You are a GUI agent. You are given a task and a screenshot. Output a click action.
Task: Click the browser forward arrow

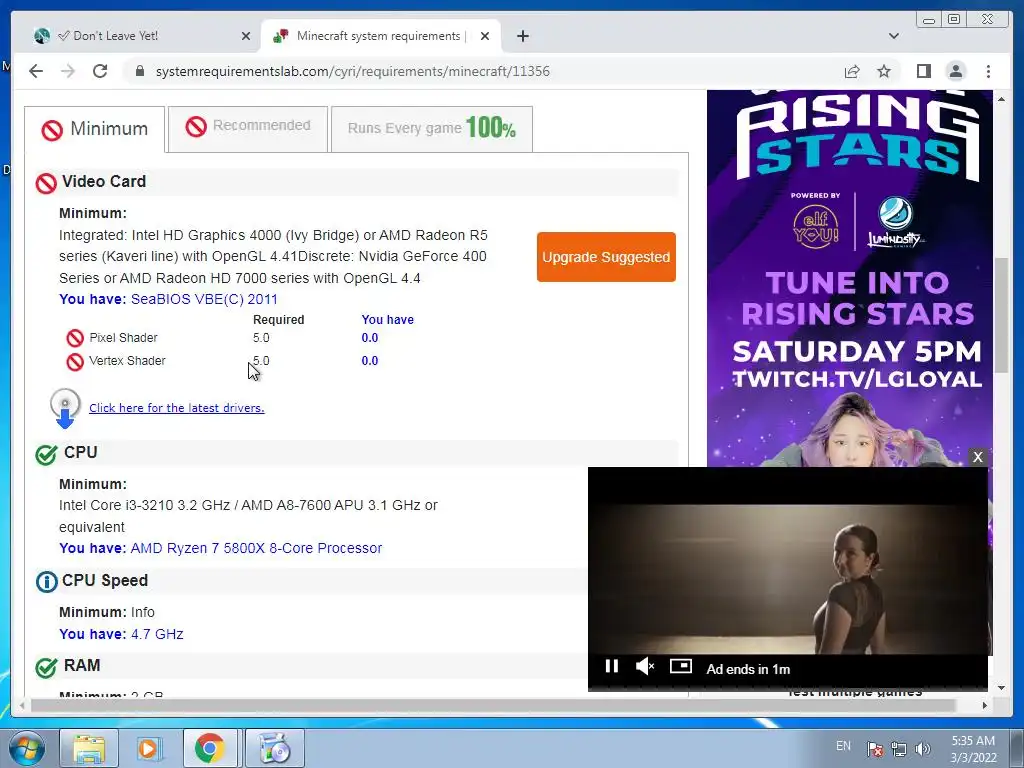pos(68,71)
